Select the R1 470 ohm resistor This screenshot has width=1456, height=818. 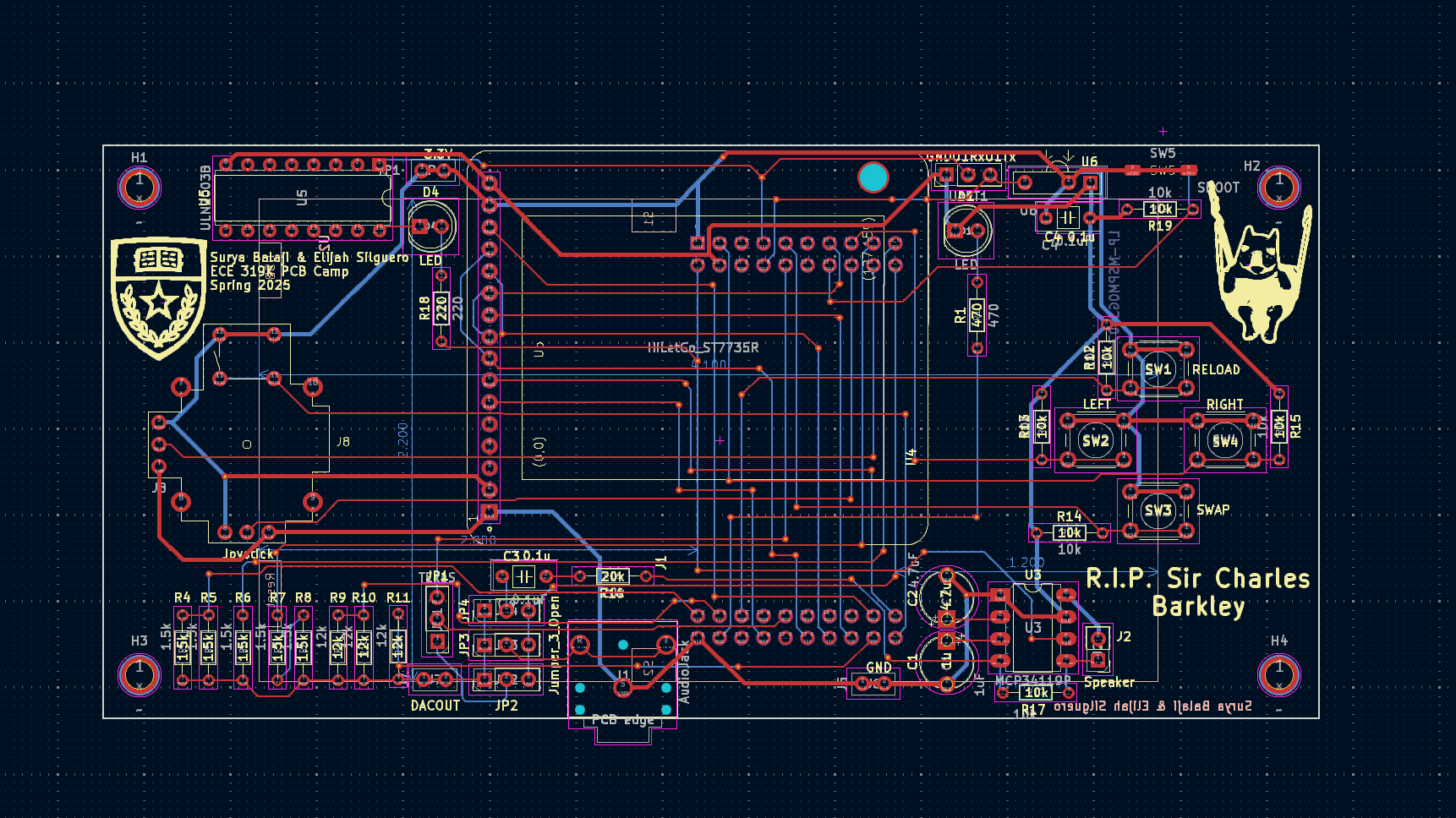click(x=977, y=315)
